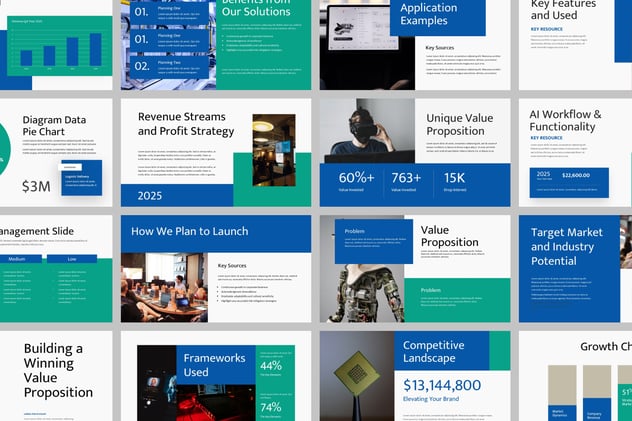
Task: Select the 763+ value invested figure
Action: [405, 177]
